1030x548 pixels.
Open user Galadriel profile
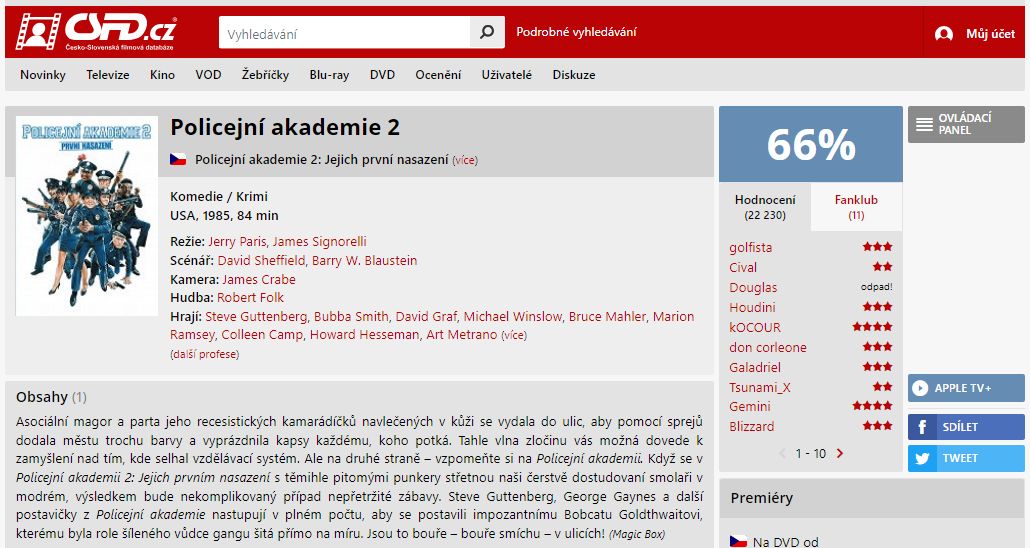[755, 367]
